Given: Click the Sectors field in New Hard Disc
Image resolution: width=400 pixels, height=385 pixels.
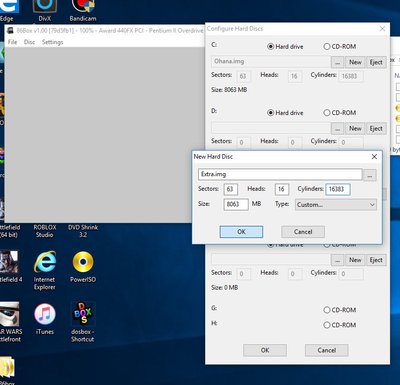Looking at the screenshot, I should pyautogui.click(x=230, y=189).
